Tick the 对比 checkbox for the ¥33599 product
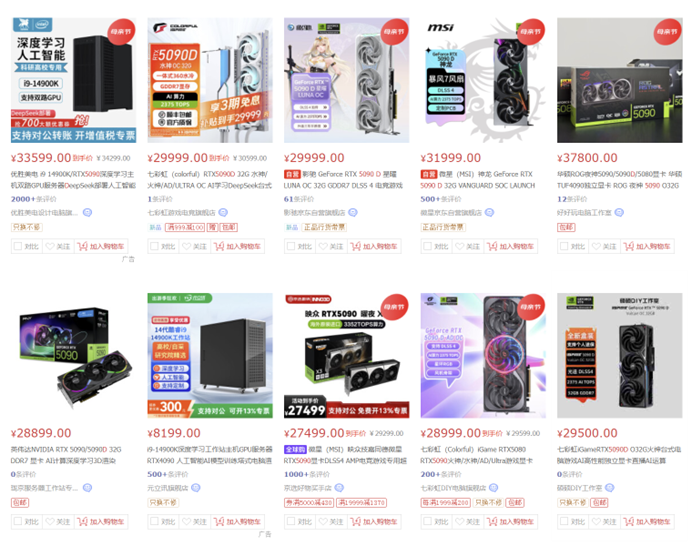This screenshot has width=692, height=546. tap(18, 246)
